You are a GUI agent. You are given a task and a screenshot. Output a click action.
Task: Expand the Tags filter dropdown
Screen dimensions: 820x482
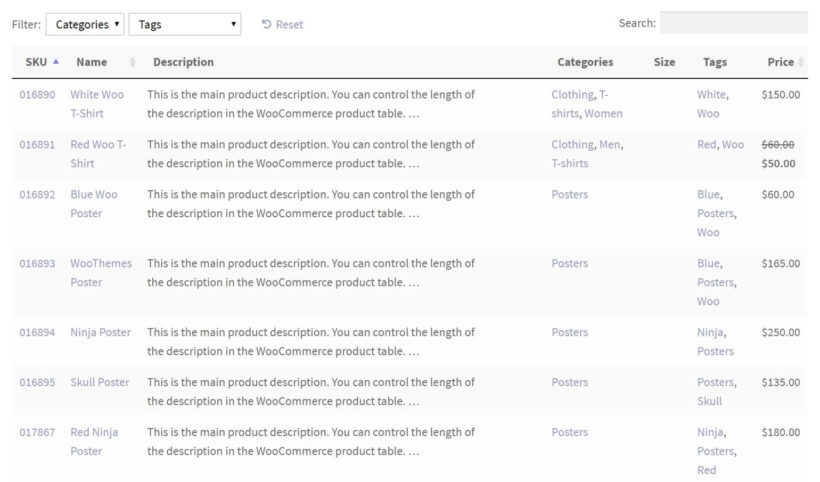pos(184,24)
